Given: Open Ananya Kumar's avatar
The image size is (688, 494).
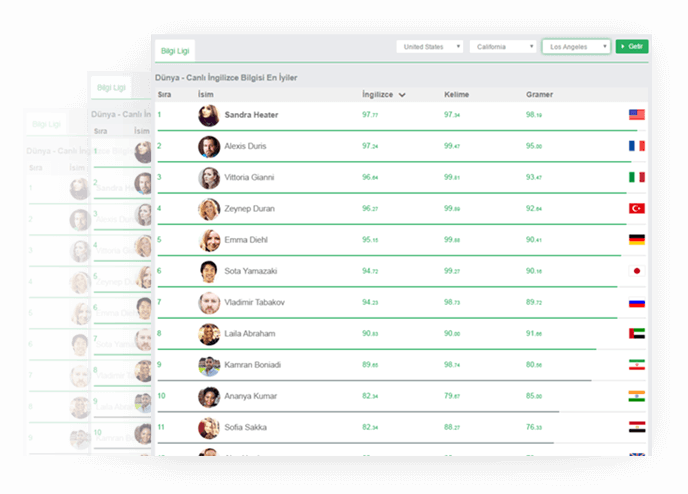Looking at the screenshot, I should pos(209,397).
